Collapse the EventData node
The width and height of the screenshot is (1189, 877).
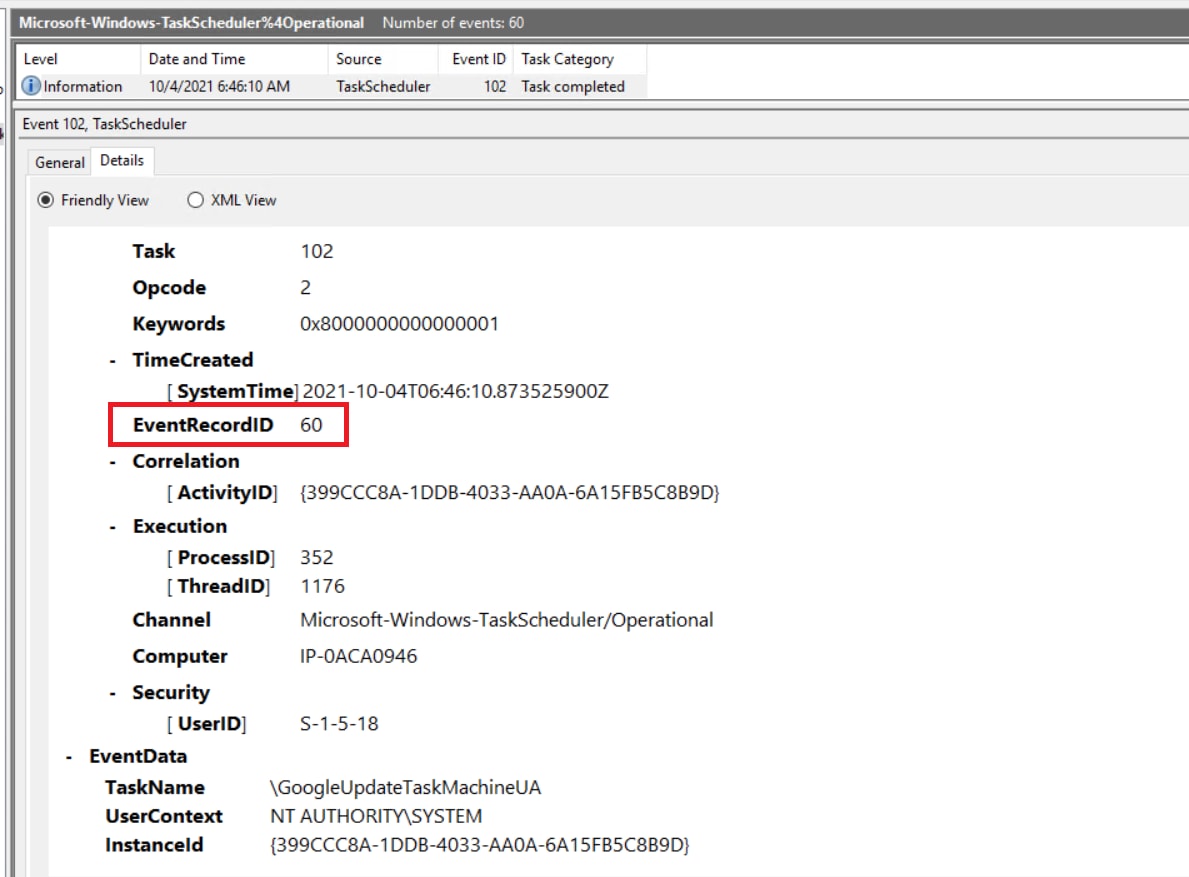pyautogui.click(x=69, y=757)
